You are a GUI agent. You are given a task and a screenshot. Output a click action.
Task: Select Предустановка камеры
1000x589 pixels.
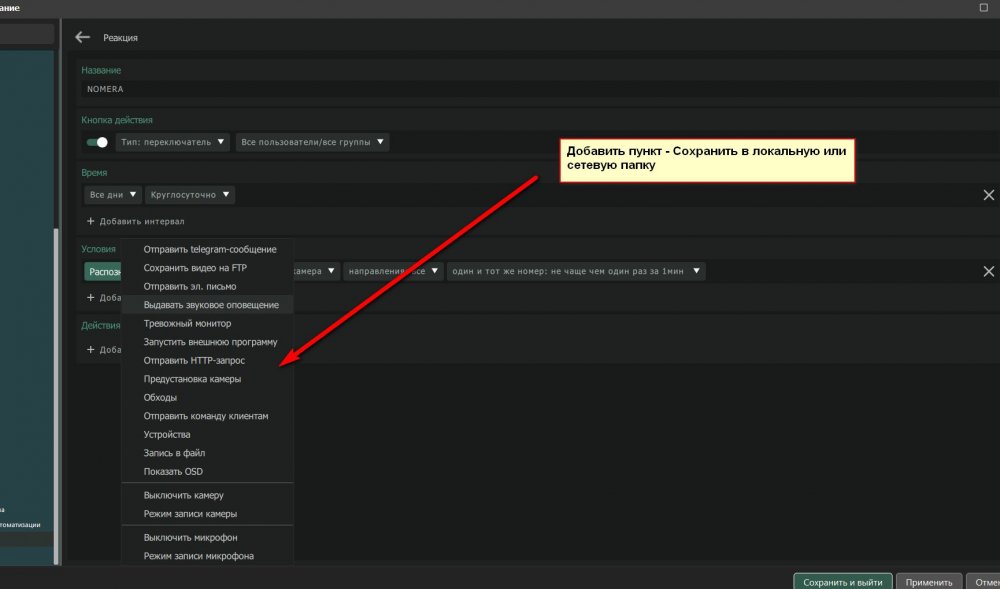pos(207,379)
